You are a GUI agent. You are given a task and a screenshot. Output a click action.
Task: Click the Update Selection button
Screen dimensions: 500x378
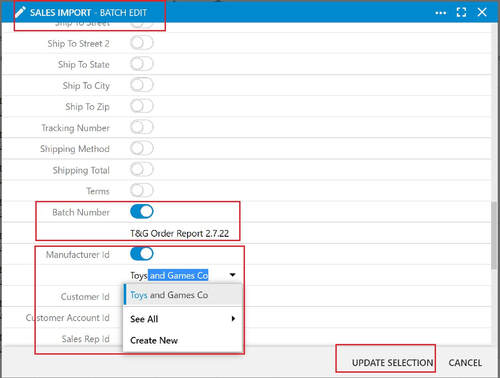(392, 363)
